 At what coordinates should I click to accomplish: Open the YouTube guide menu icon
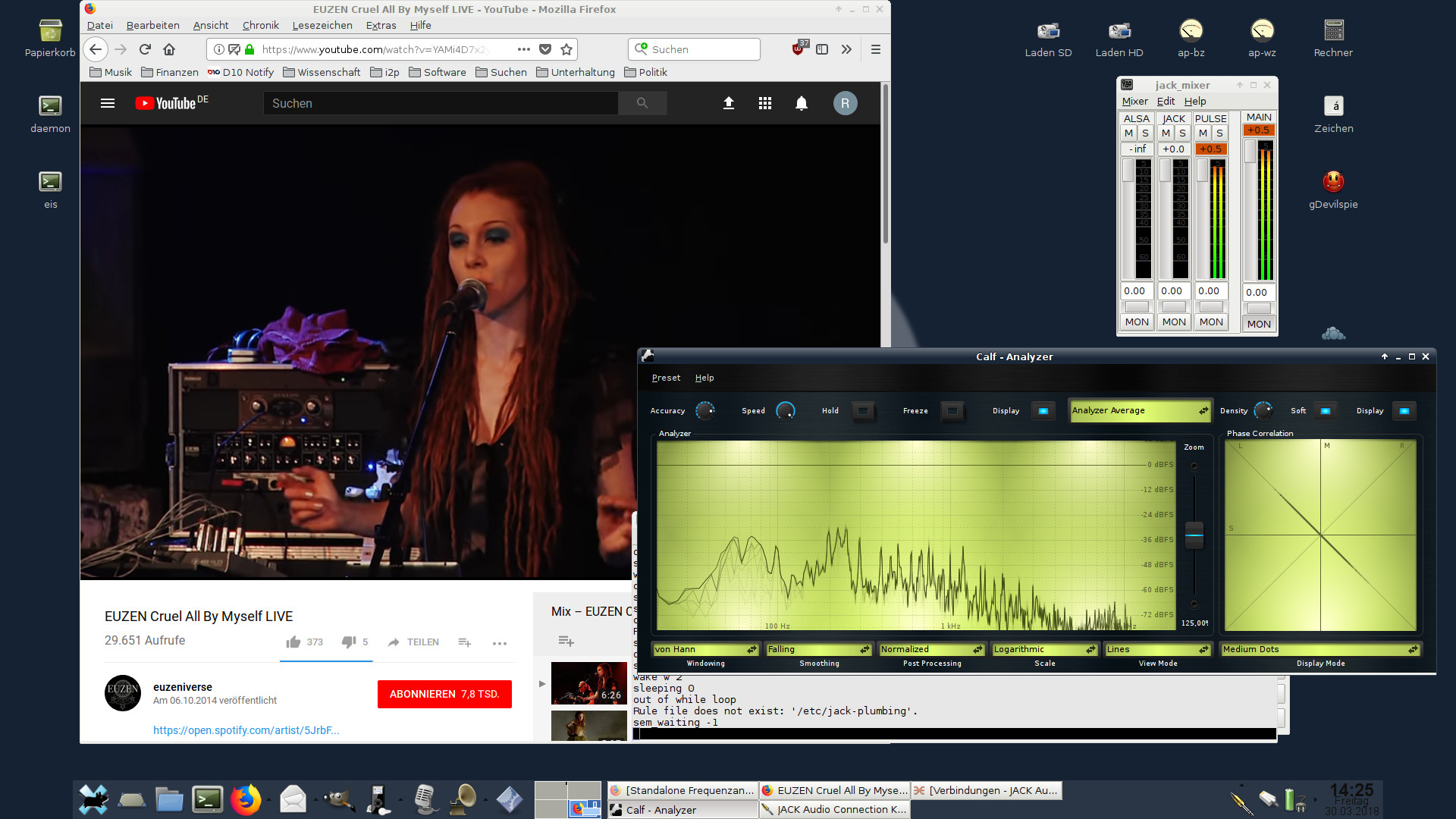(x=108, y=103)
